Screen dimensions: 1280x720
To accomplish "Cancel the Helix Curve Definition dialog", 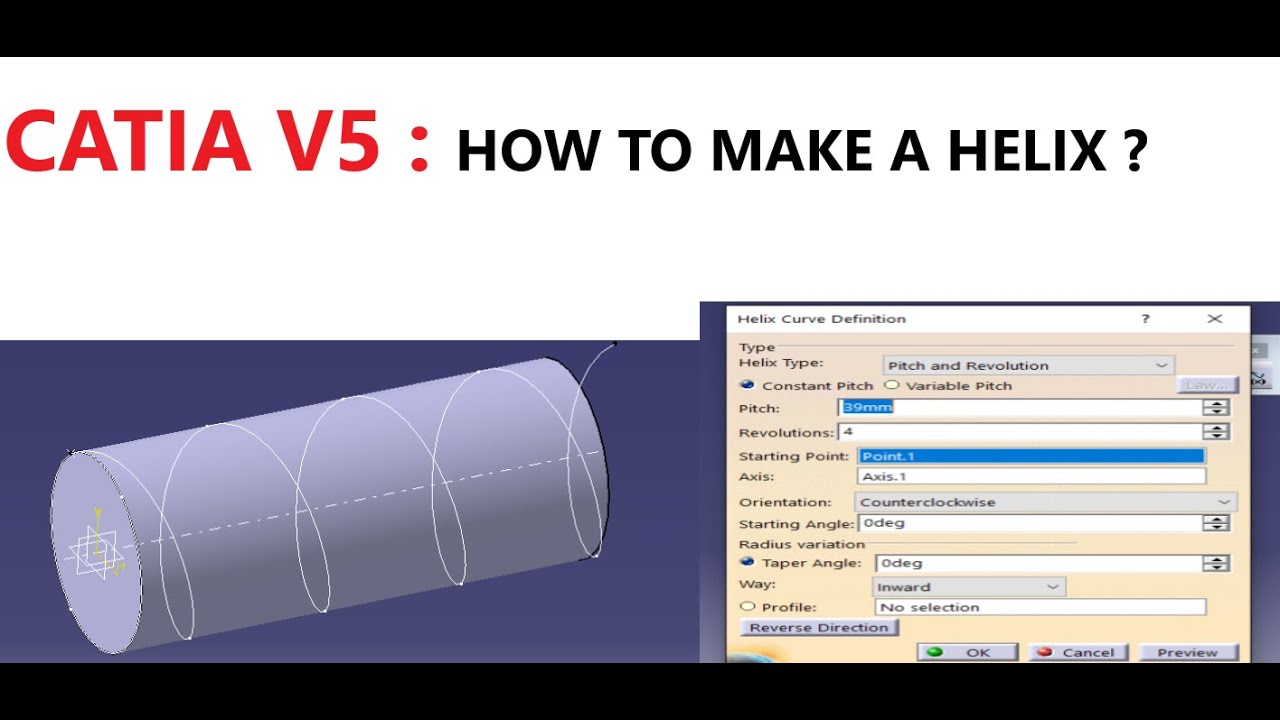I will pos(1078,652).
